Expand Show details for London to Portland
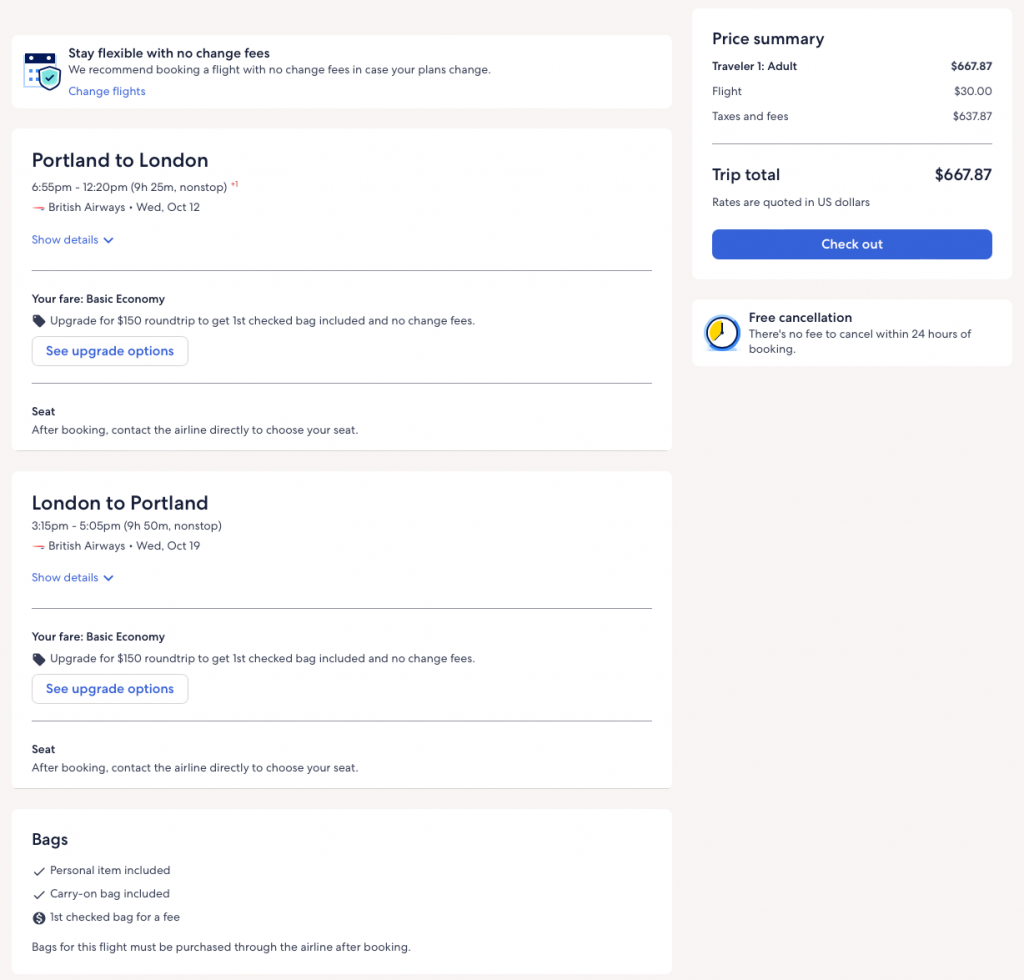This screenshot has width=1024, height=980. tap(65, 578)
